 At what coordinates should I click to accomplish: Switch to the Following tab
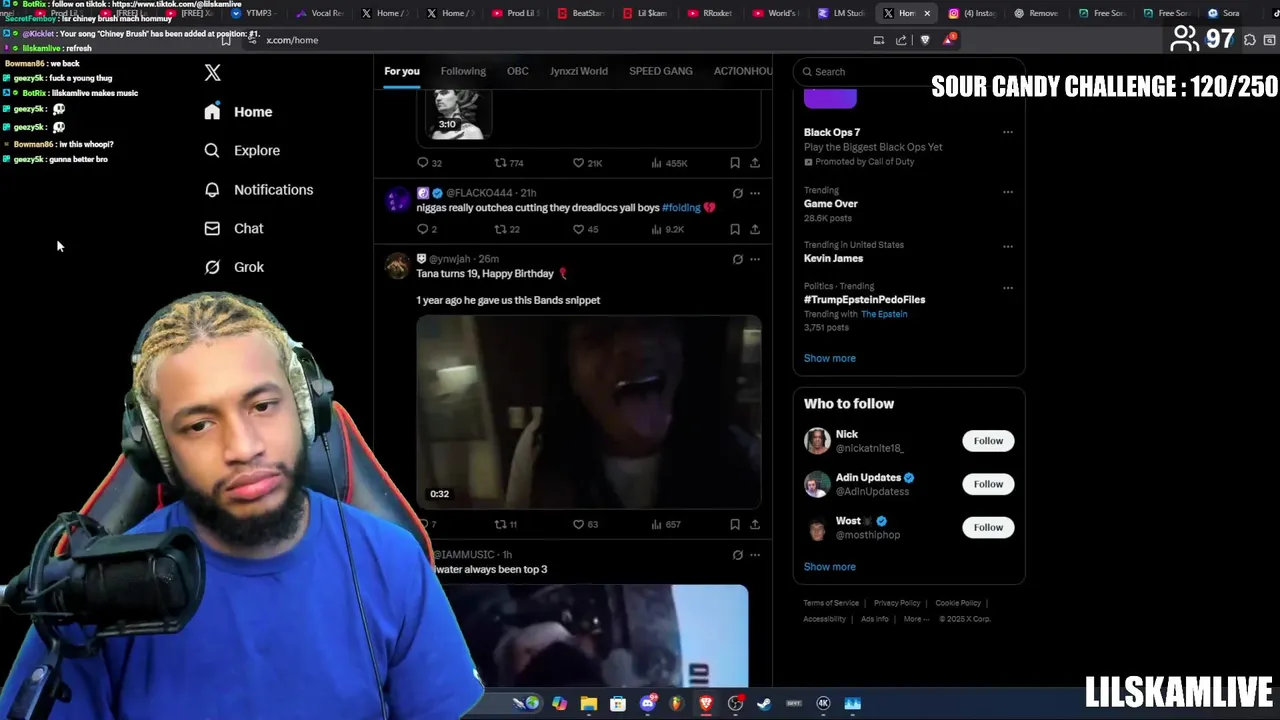coord(463,71)
